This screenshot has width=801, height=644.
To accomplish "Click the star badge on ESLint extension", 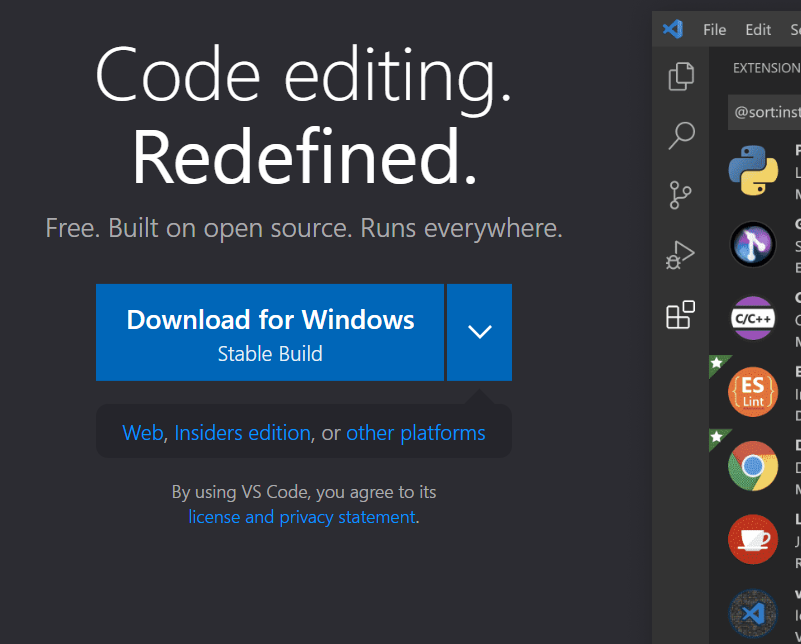I will click(717, 363).
